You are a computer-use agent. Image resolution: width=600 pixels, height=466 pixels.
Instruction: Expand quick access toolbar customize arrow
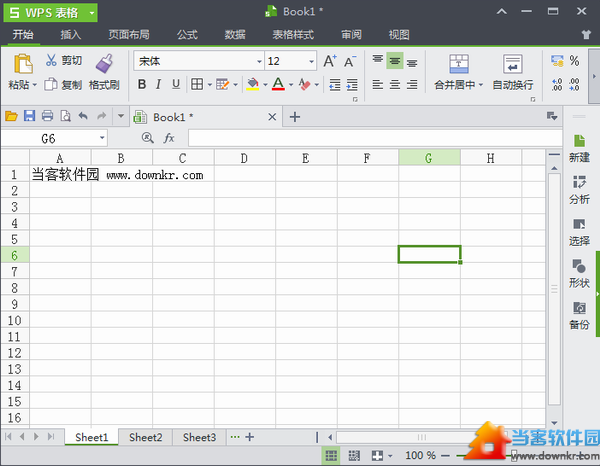121,116
